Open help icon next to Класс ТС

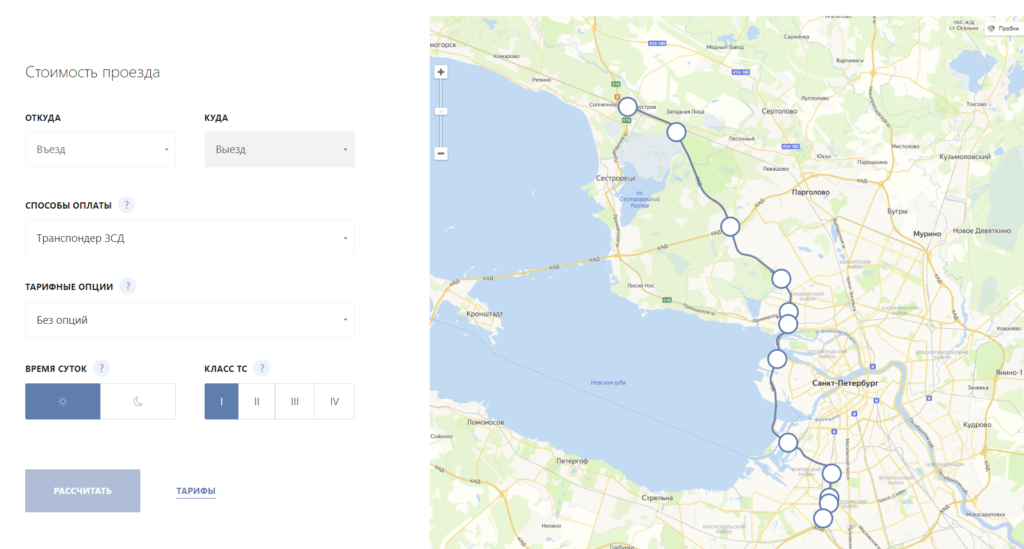point(262,368)
